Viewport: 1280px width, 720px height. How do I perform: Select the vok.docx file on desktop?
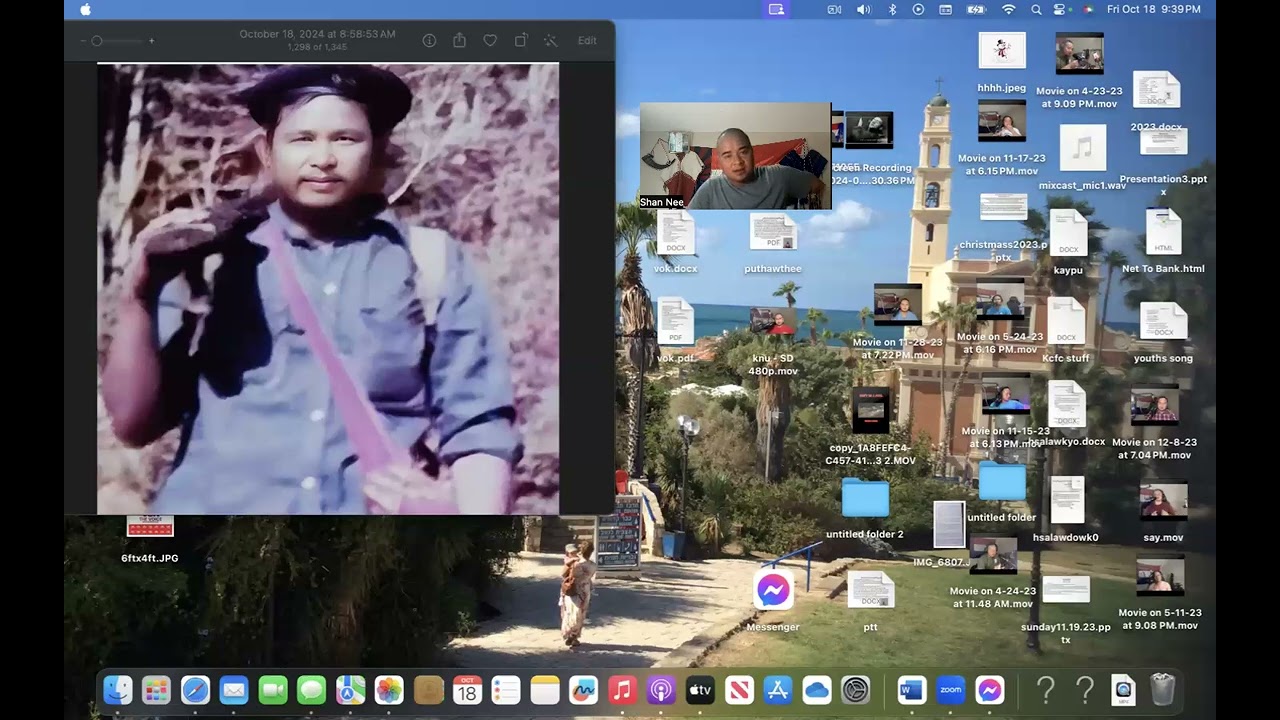click(676, 234)
